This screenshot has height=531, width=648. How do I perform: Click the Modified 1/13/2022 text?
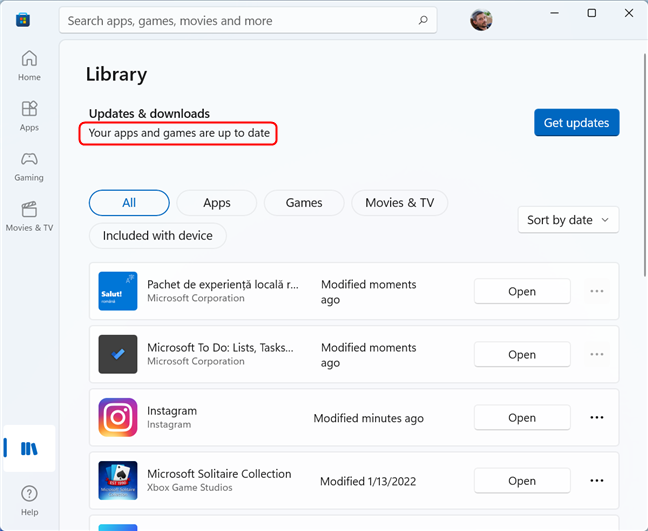368,481
